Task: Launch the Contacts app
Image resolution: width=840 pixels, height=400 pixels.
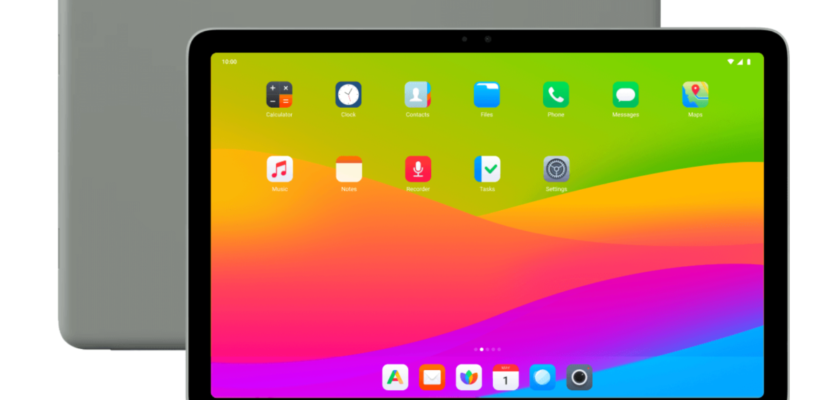Action: click(x=417, y=95)
